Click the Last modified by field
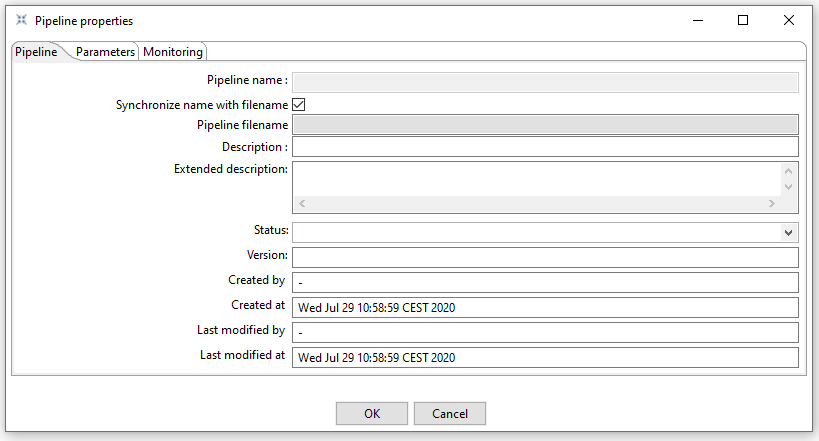 544,332
